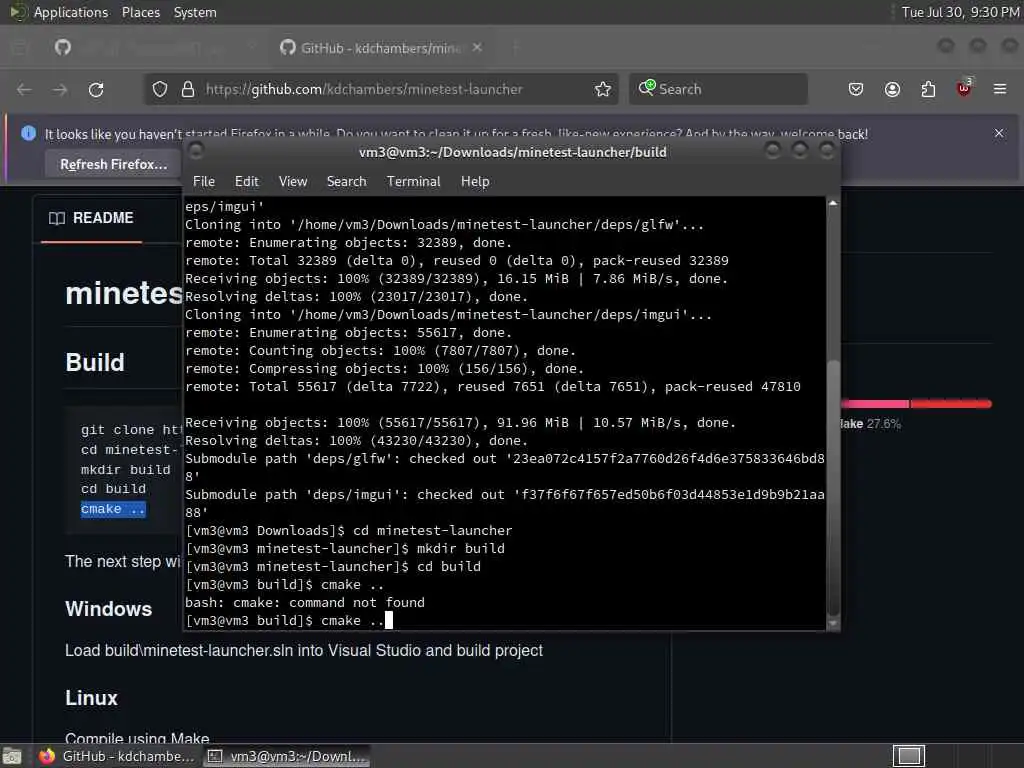This screenshot has width=1024, height=768.
Task: Click the README book icon
Action: coord(57,218)
